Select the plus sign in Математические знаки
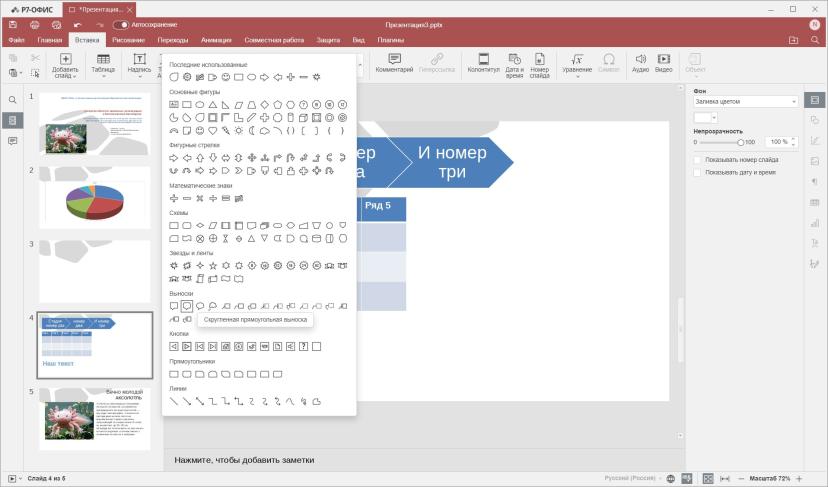Viewport: 828px width, 487px height. coord(174,199)
